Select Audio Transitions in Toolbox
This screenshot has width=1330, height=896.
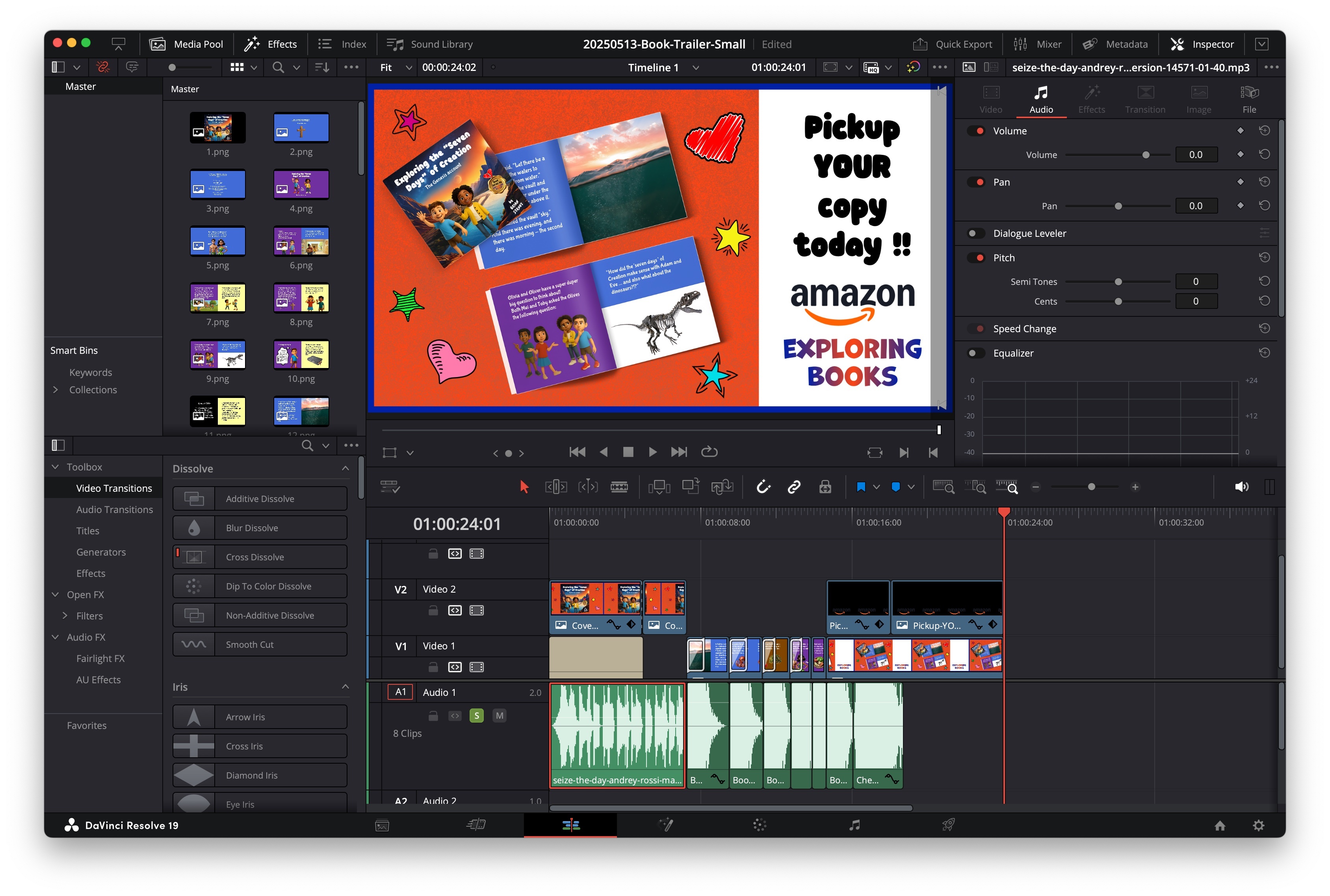tap(114, 509)
